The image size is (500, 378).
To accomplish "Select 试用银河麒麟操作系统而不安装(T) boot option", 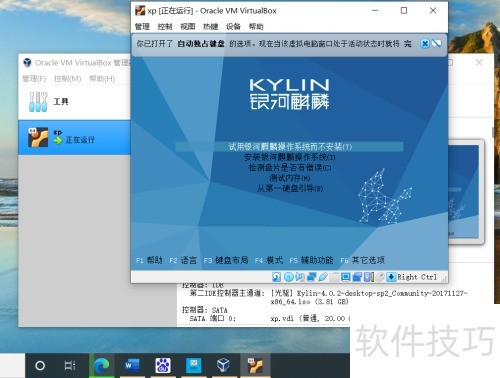I will 289,147.
